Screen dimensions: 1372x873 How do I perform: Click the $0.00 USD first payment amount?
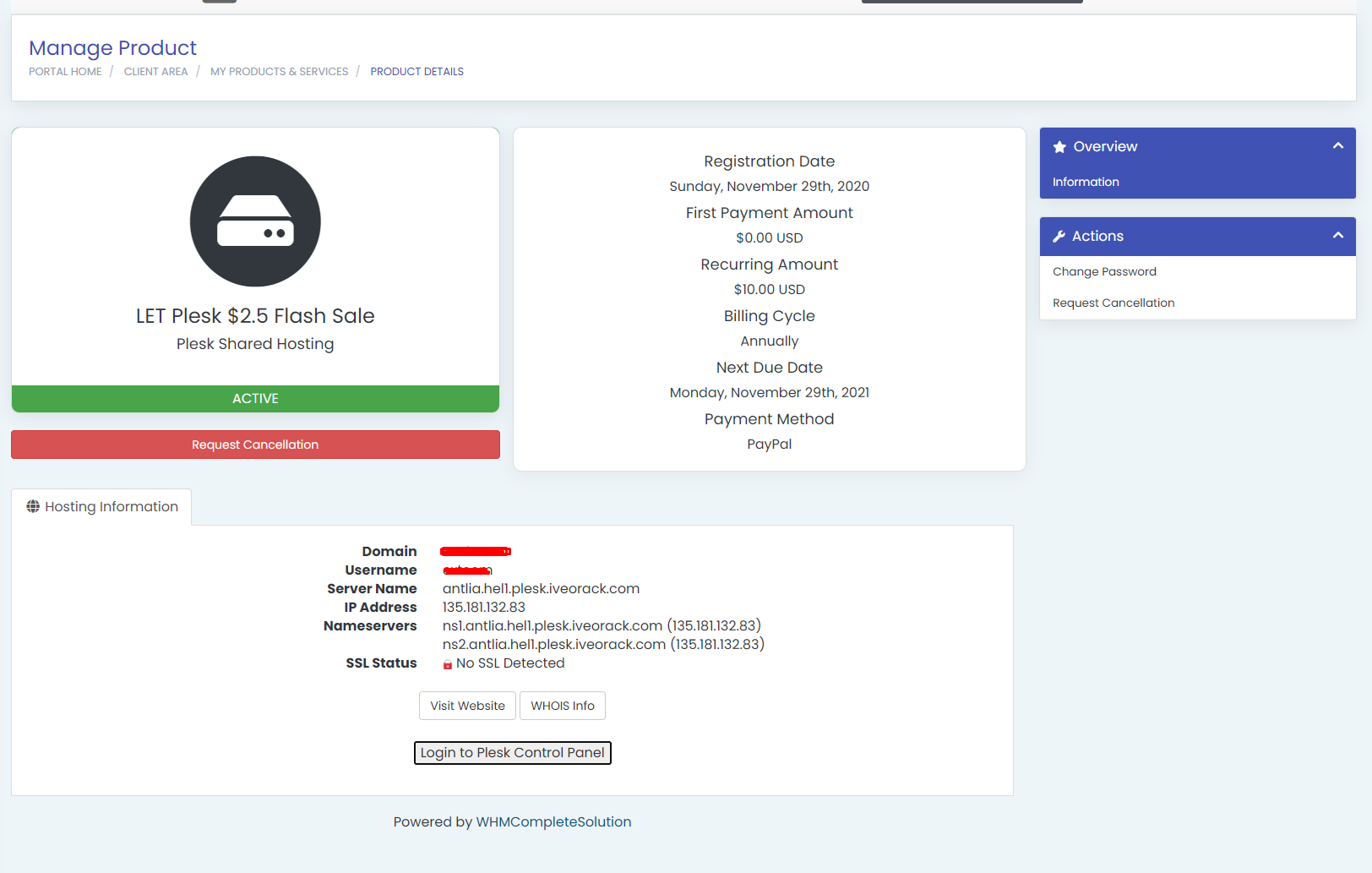click(x=770, y=237)
